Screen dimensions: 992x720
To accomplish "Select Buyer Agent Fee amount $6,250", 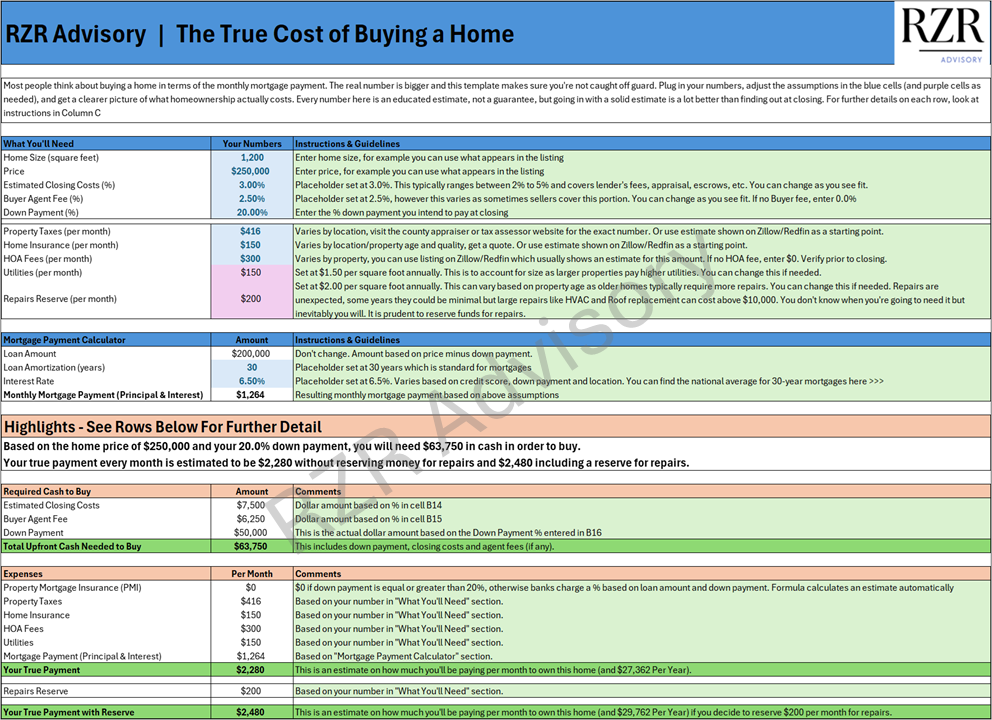I will pyautogui.click(x=252, y=519).
